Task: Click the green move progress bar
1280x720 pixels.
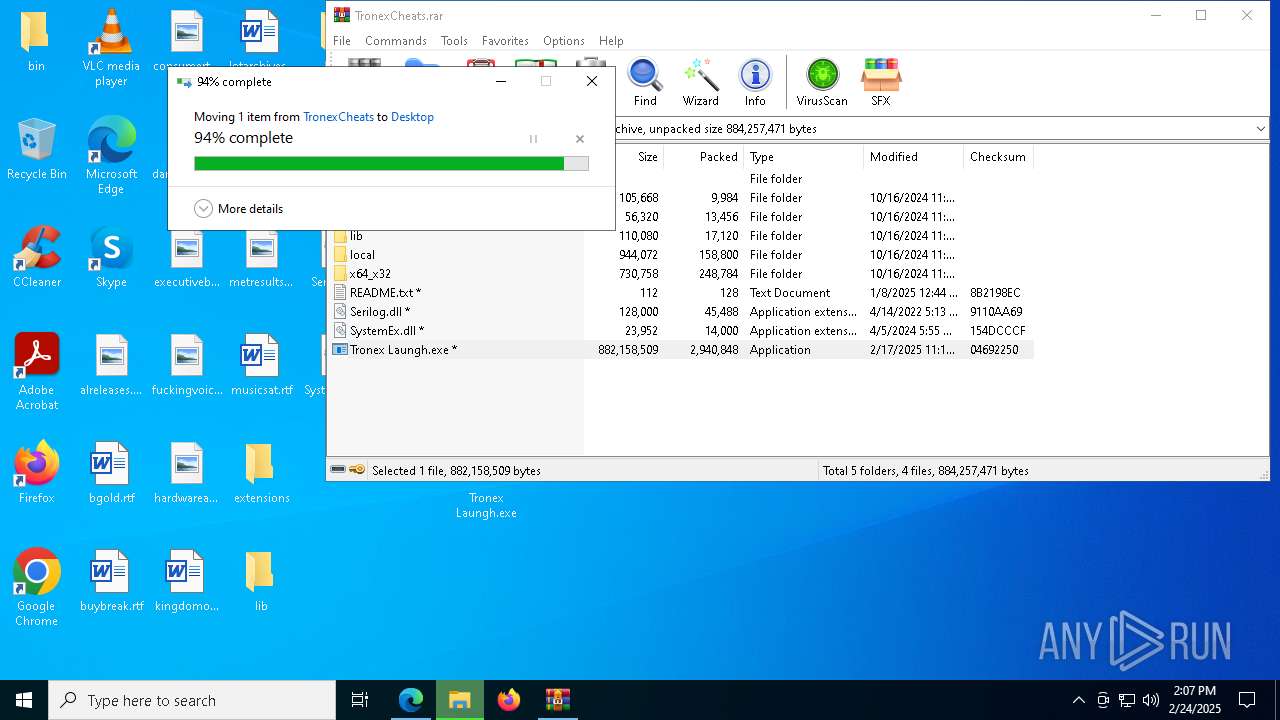Action: click(391, 163)
